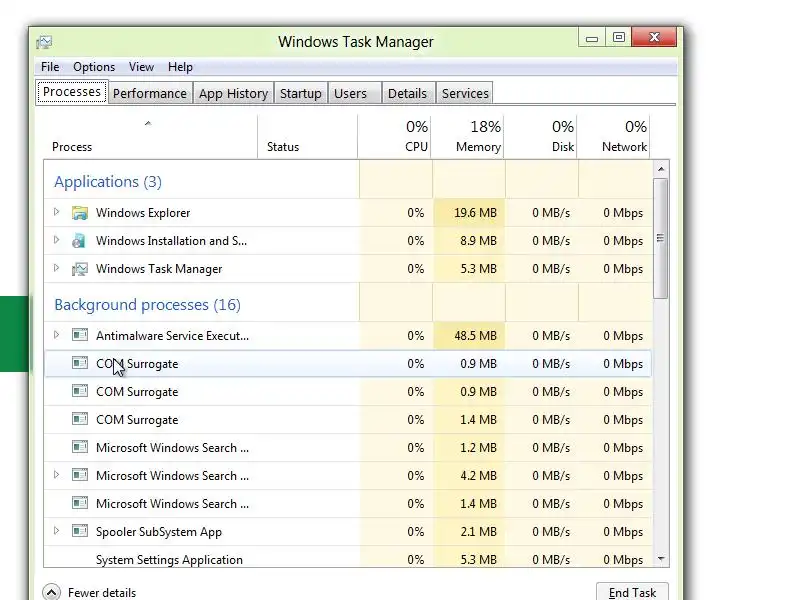Sort by the Process column header
The image size is (800, 600).
point(148,137)
